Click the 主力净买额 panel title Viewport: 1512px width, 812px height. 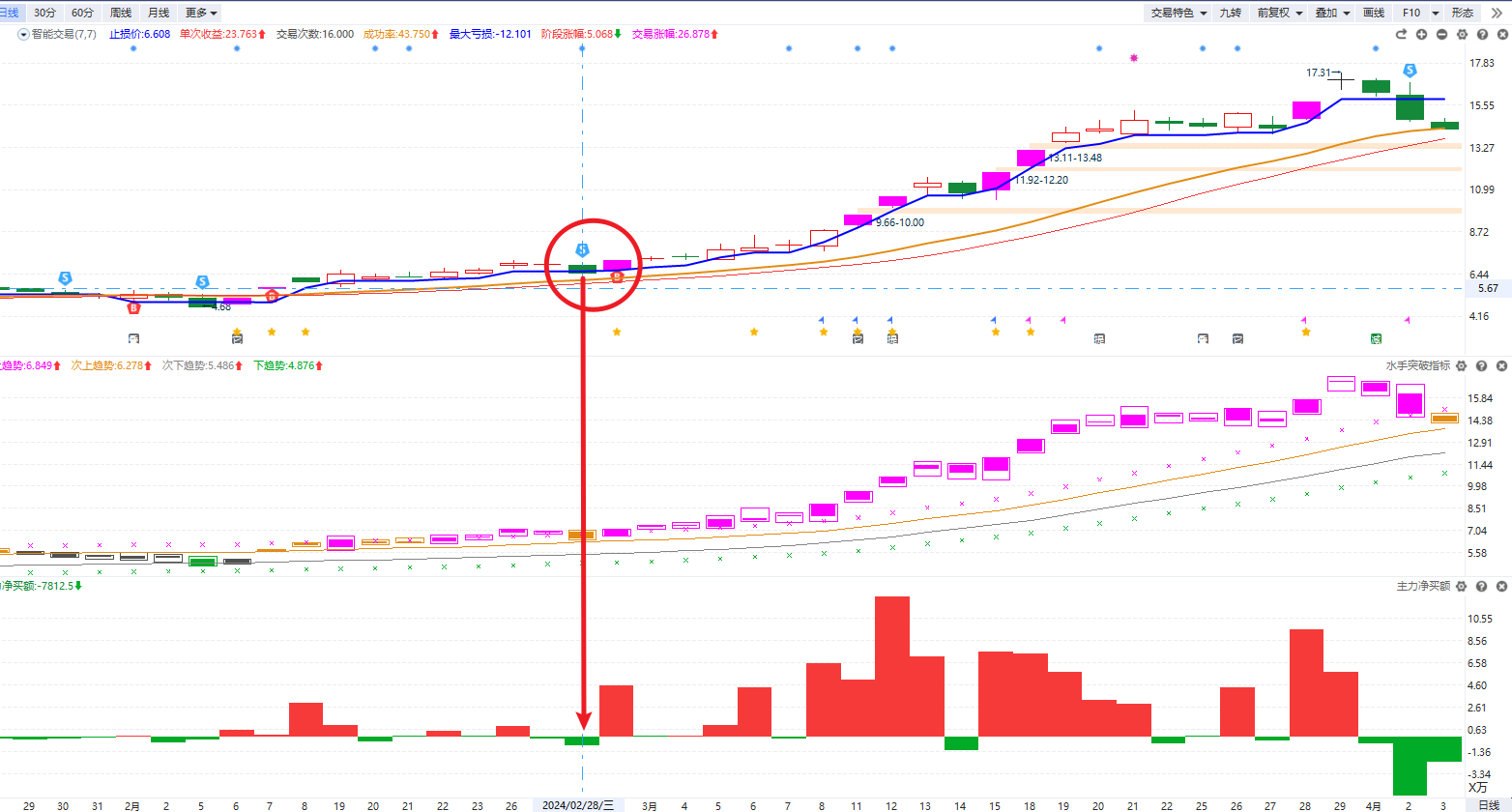coord(1423,587)
